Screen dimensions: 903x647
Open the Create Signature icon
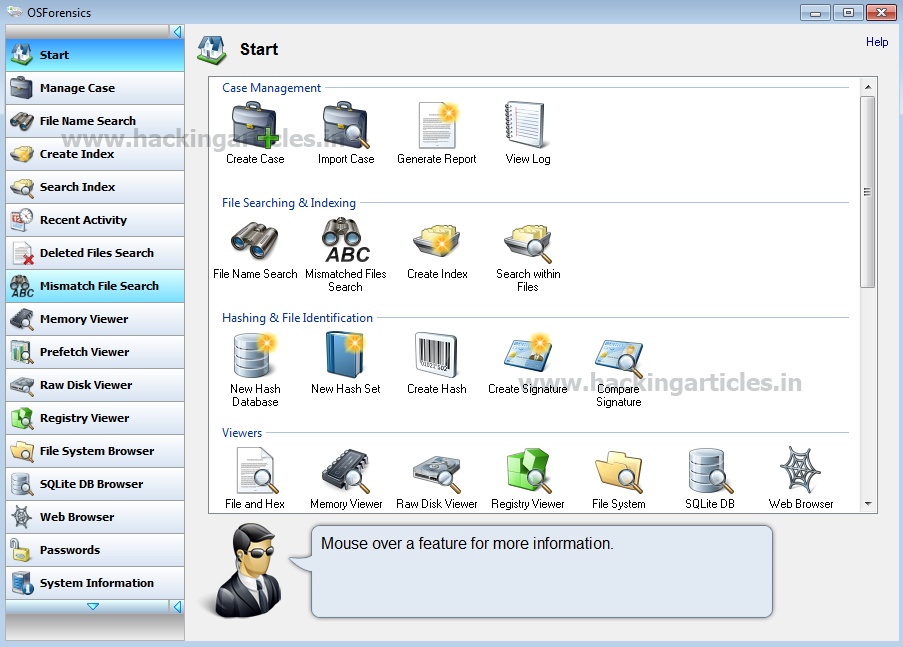click(x=528, y=353)
